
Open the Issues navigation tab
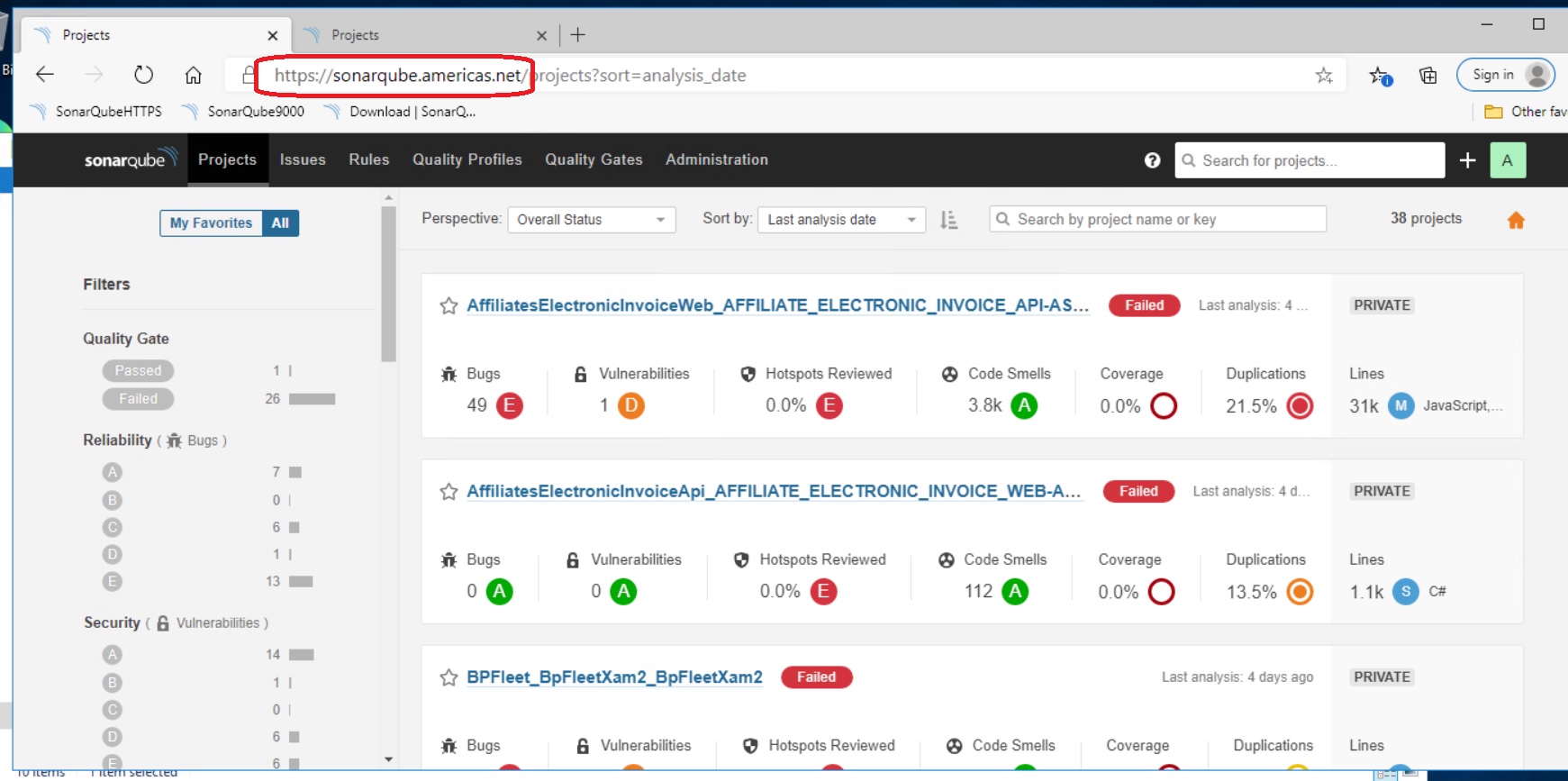303,159
